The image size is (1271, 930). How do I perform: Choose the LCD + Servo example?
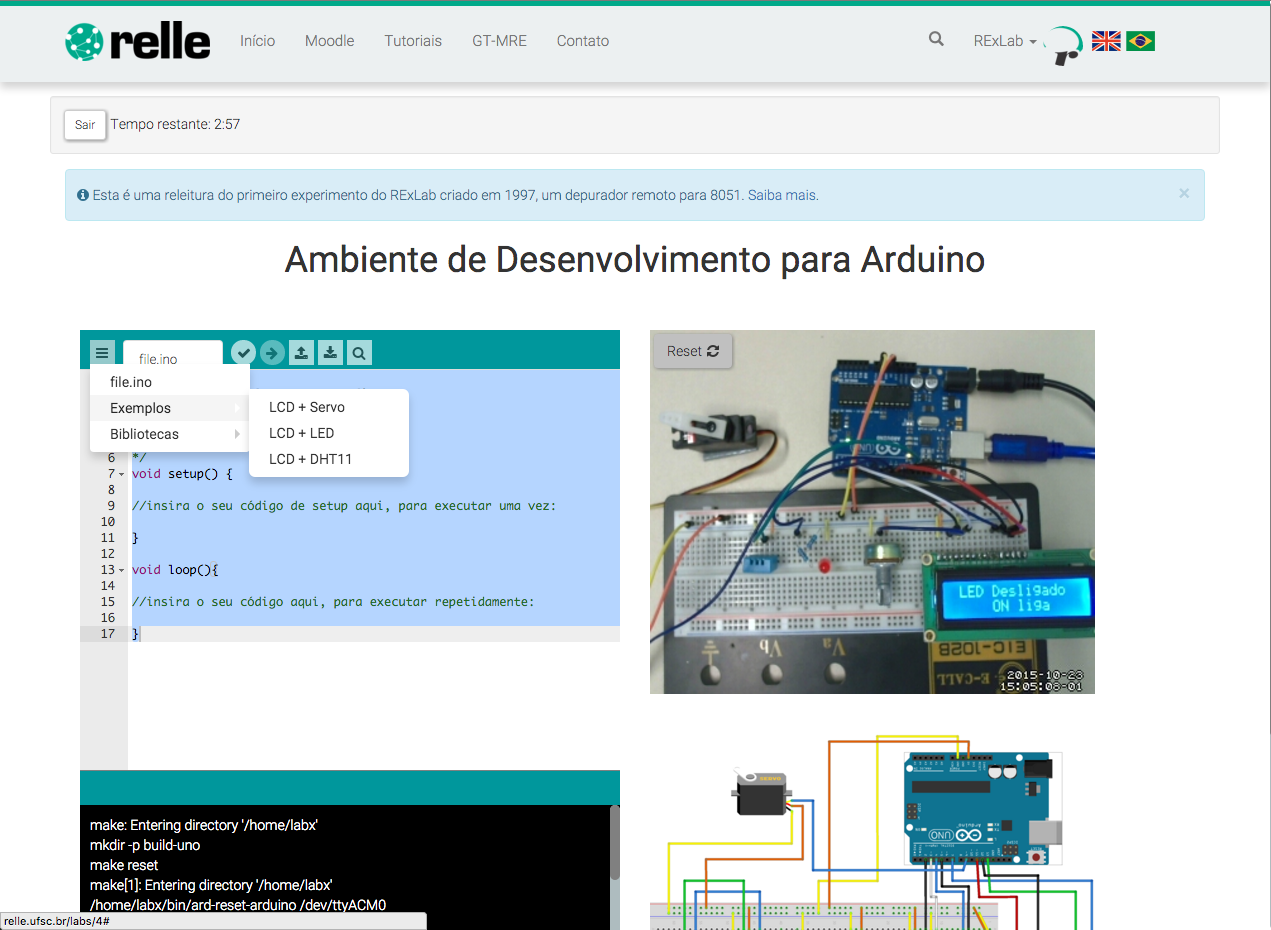329,407
